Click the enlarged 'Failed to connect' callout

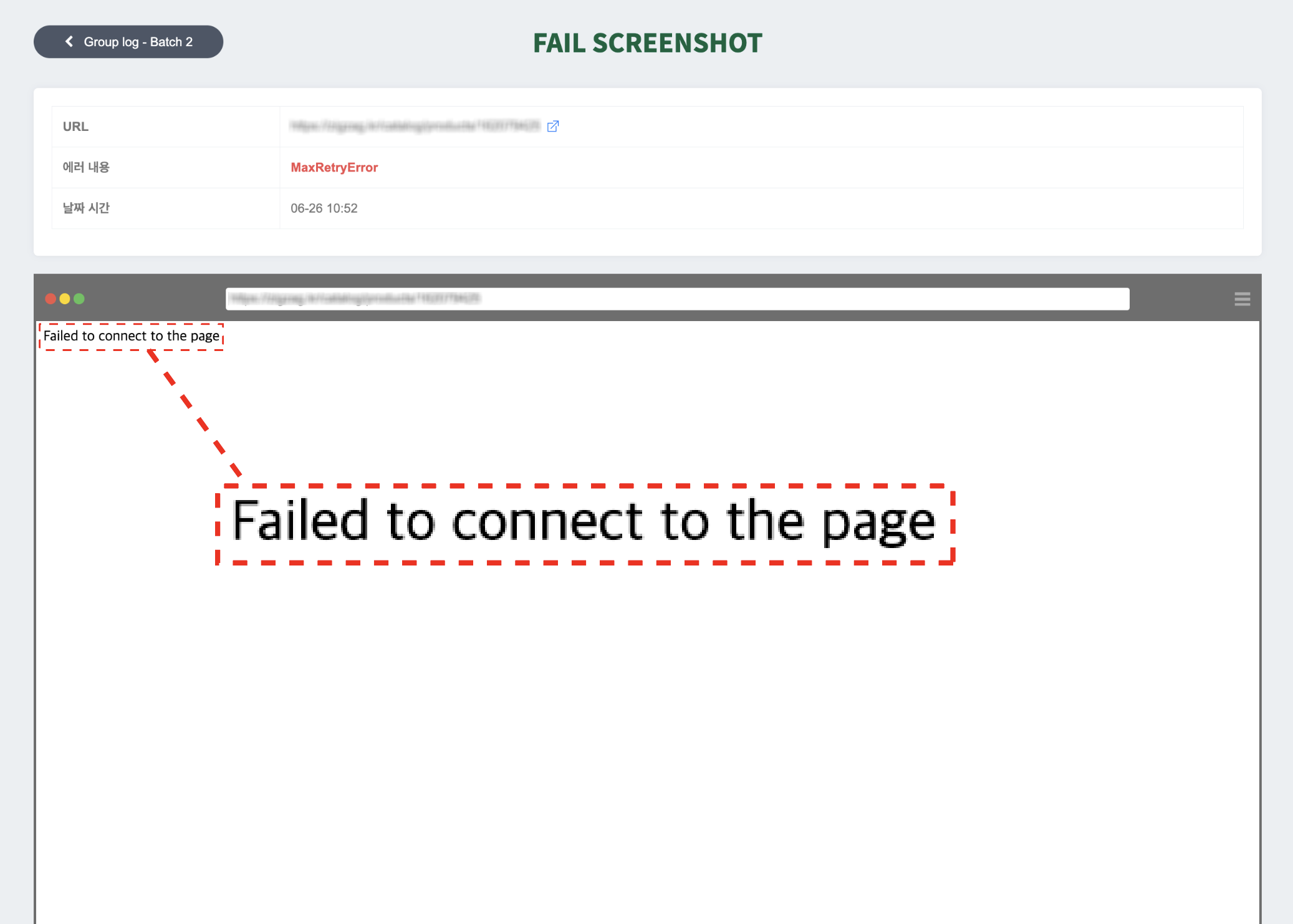585,524
